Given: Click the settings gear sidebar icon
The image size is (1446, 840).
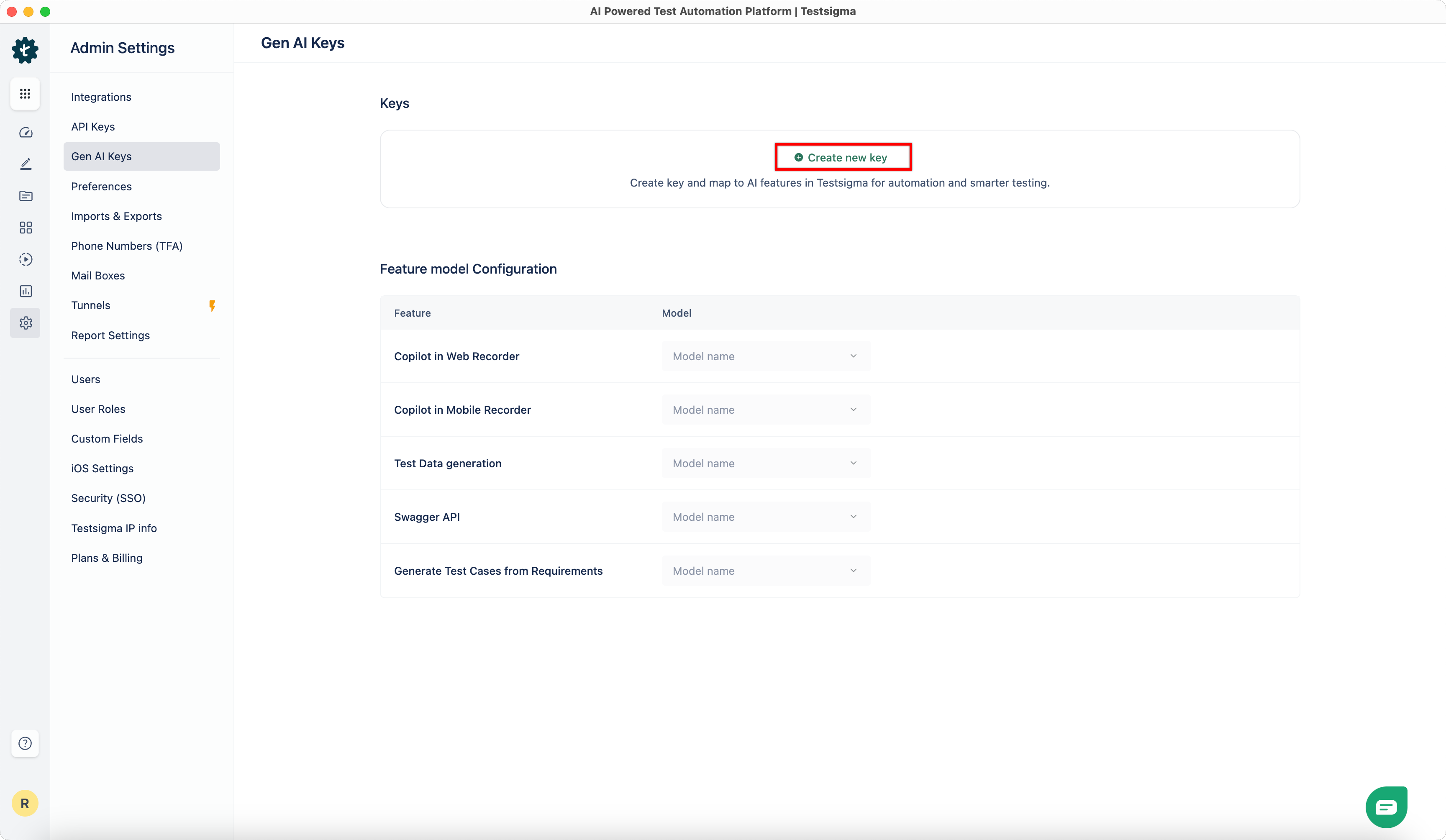Looking at the screenshot, I should click(x=25, y=323).
